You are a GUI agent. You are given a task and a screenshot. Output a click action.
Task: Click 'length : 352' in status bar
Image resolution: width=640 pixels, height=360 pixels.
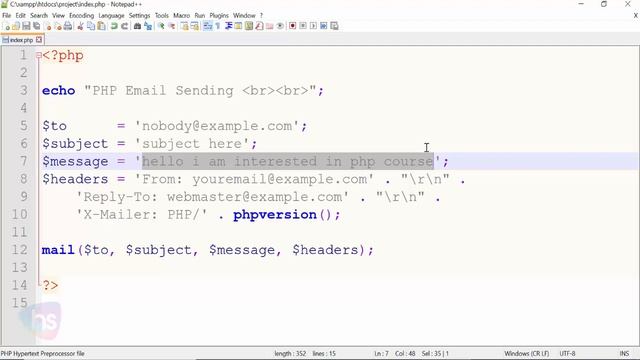290,353
